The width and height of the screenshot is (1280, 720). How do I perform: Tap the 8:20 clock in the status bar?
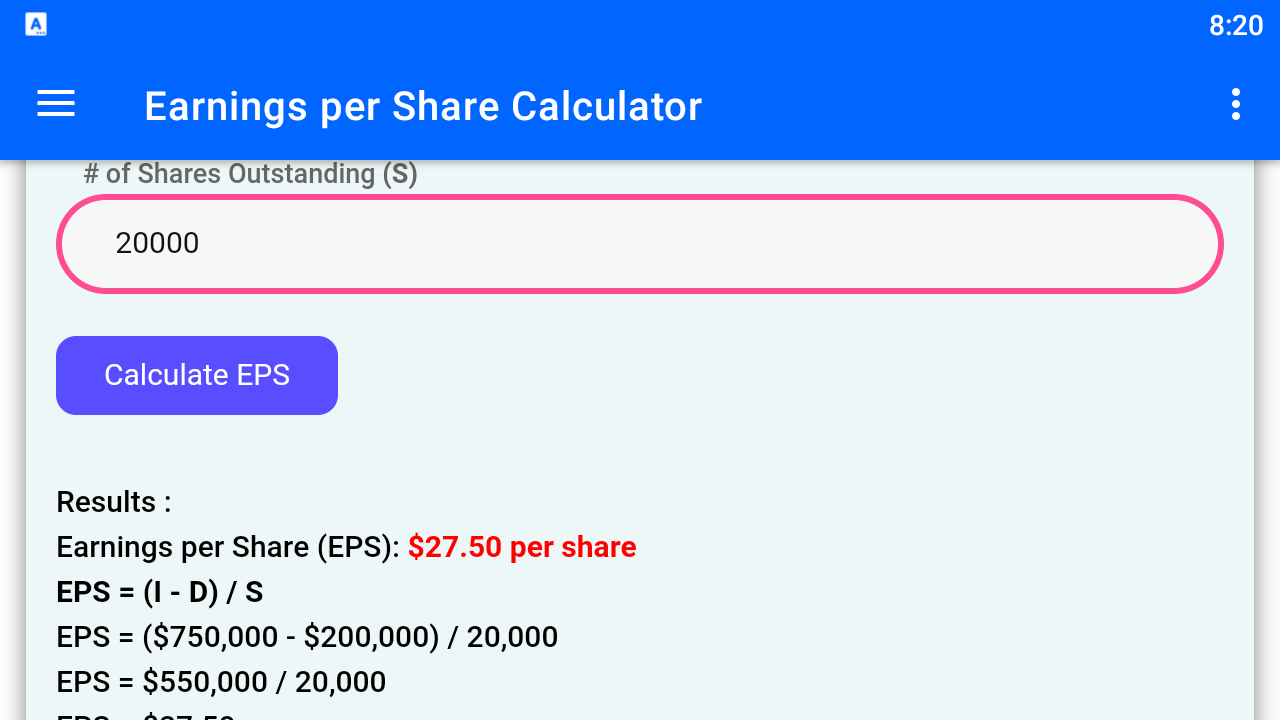pos(1235,25)
